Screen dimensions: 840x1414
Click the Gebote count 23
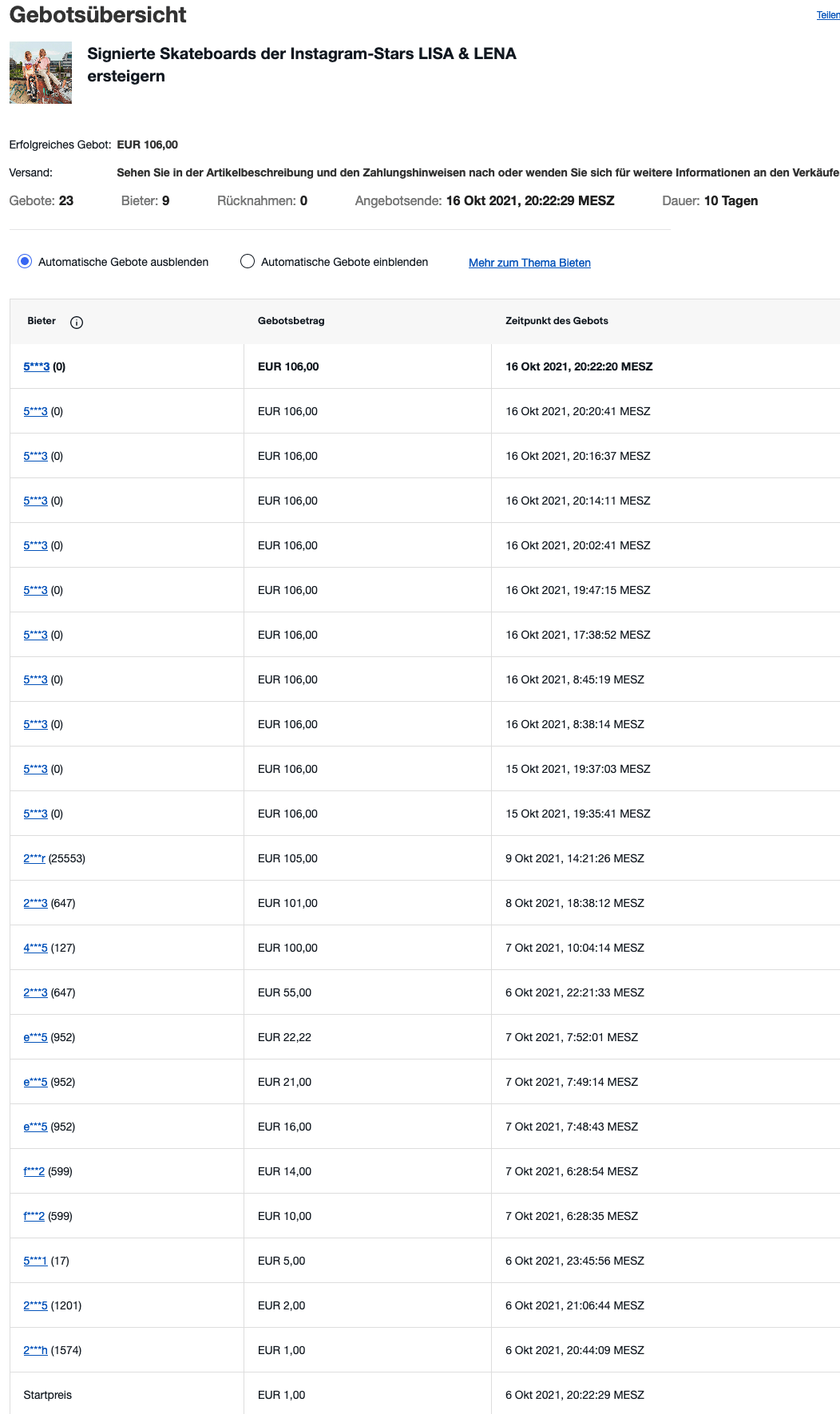click(66, 200)
